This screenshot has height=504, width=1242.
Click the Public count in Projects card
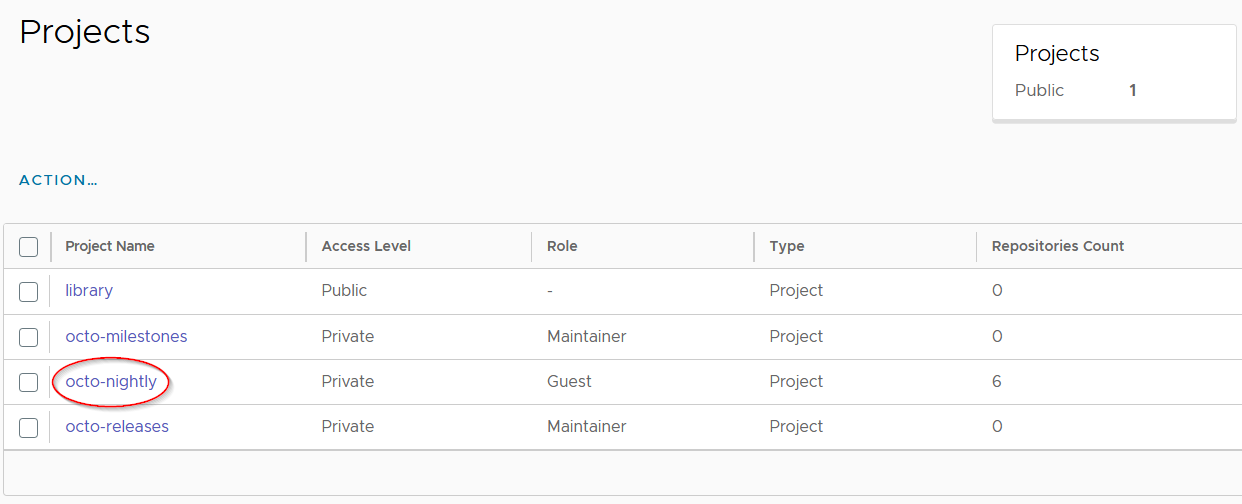tap(1133, 91)
